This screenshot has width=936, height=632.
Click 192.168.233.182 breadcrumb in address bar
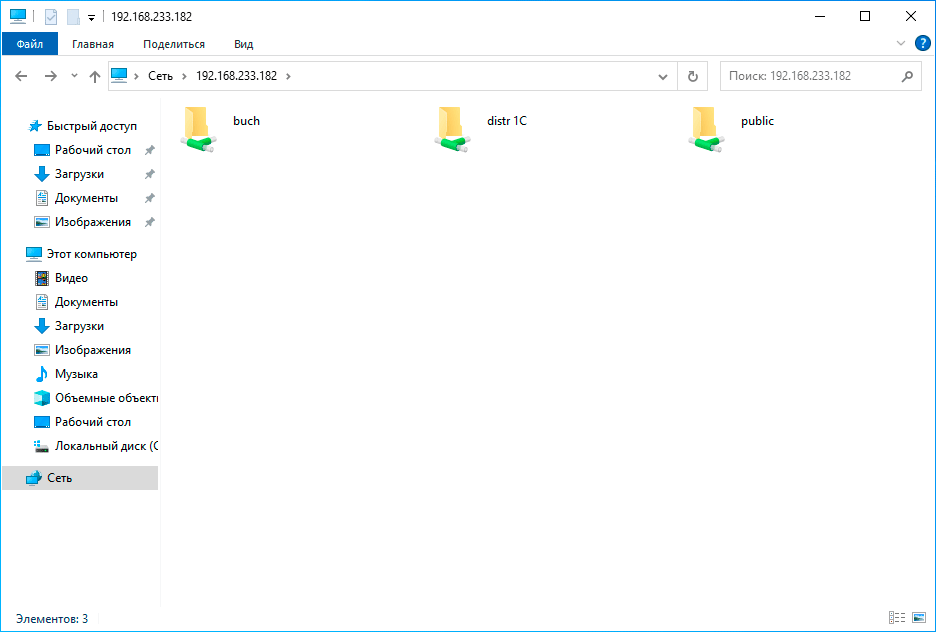(236, 76)
